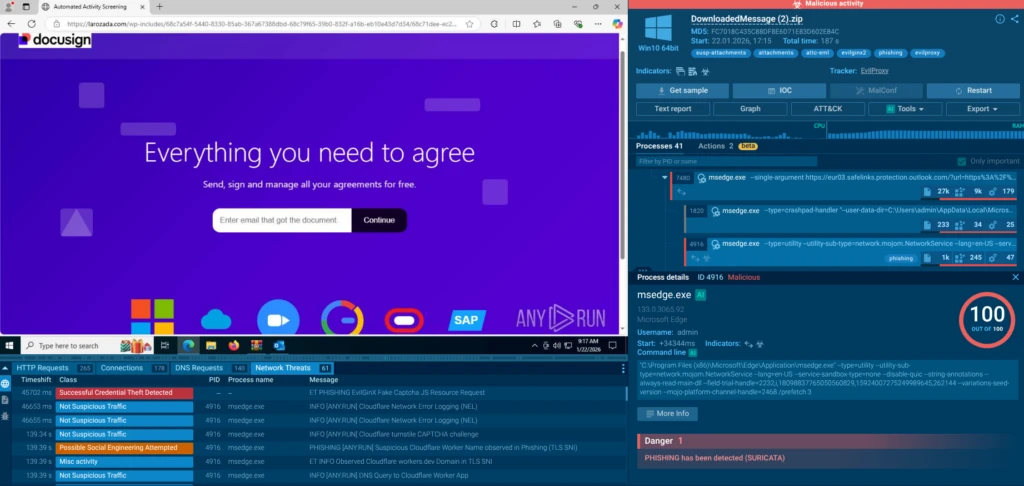1024x486 pixels.
Task: Click the Filter by PID or name field
Action: click(726, 161)
